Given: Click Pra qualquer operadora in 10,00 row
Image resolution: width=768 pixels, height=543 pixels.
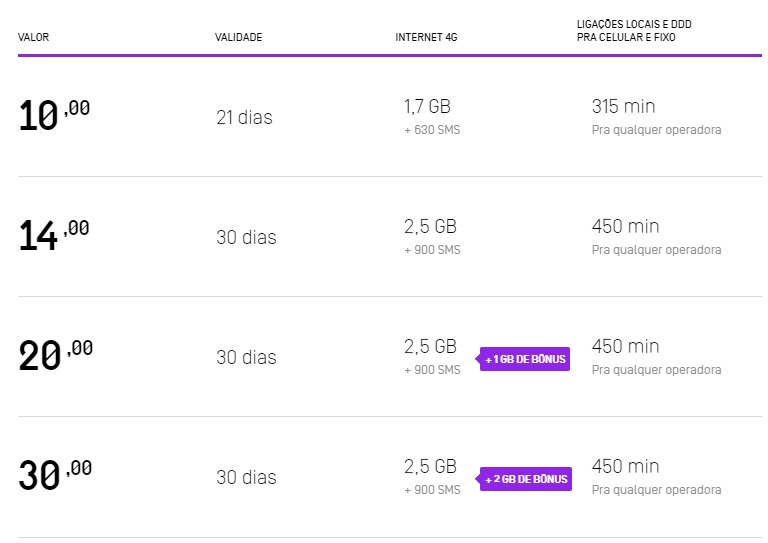Looking at the screenshot, I should 656,130.
